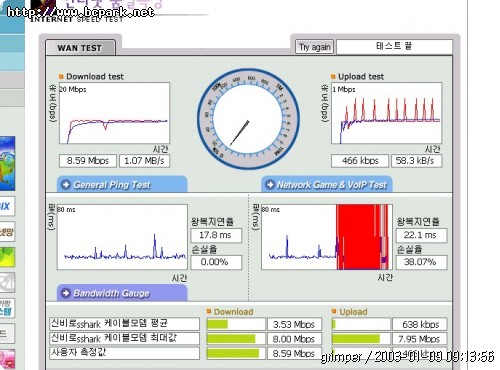Click the sshark cable modem 평균 row label
Viewport: 500px width, 370px height.
coord(124,324)
